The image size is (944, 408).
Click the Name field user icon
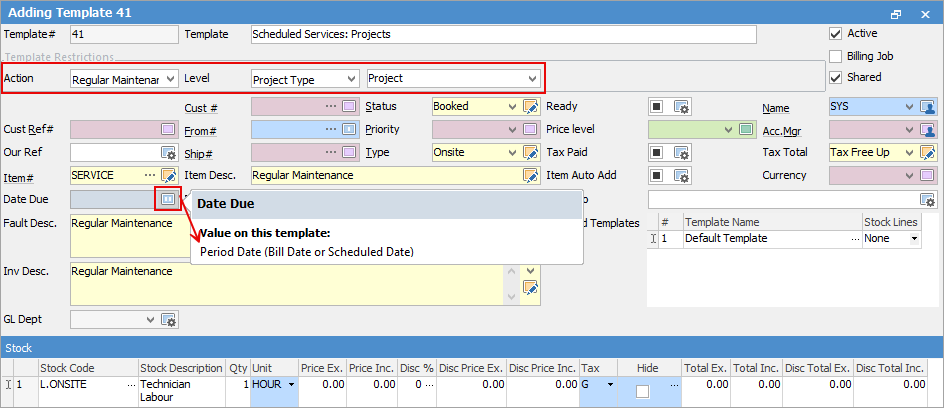pos(928,107)
